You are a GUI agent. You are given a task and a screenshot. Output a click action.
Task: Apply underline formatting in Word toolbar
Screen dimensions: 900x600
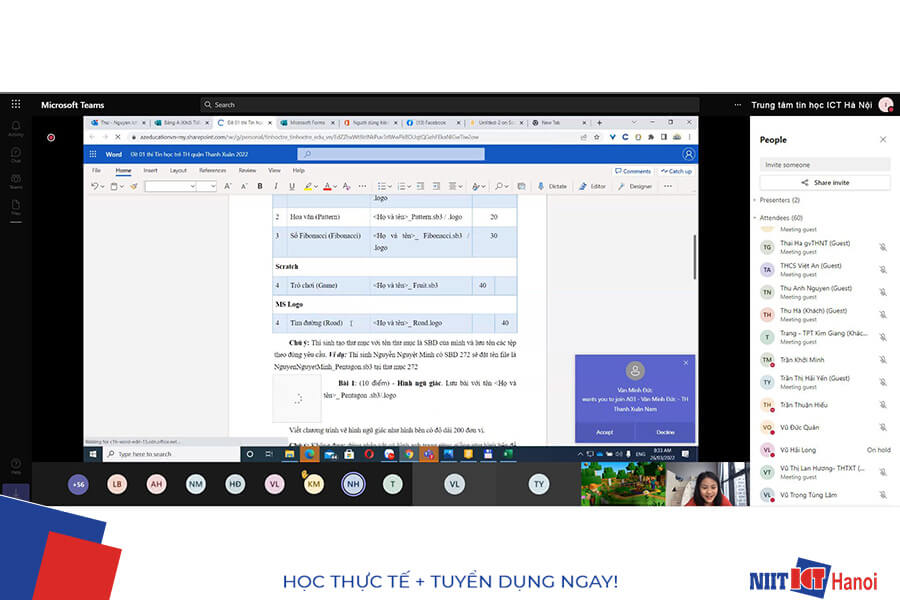291,186
